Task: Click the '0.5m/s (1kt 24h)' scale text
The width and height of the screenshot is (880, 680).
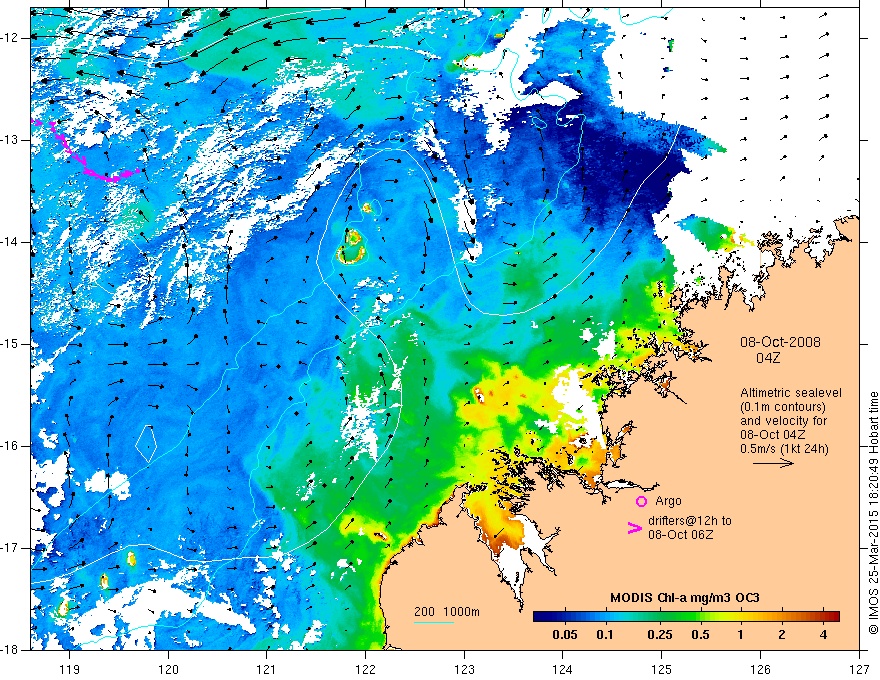Action: 785,448
